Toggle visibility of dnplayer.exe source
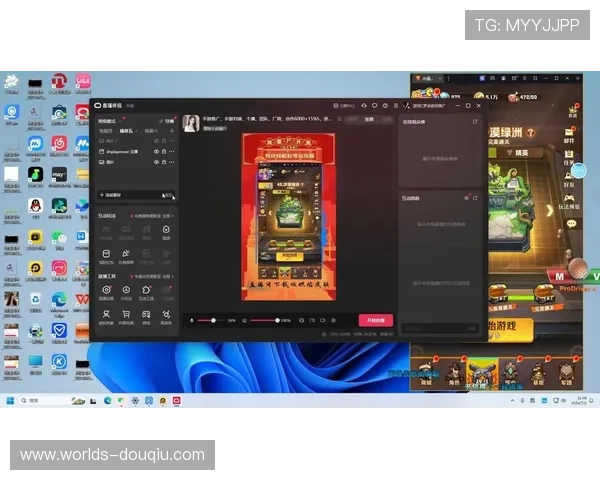 point(156,152)
